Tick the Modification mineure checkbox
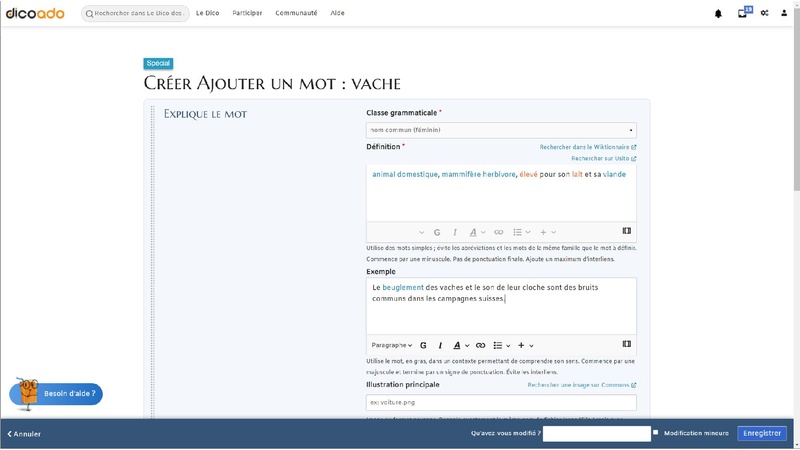The height and width of the screenshot is (450, 800). [x=656, y=433]
